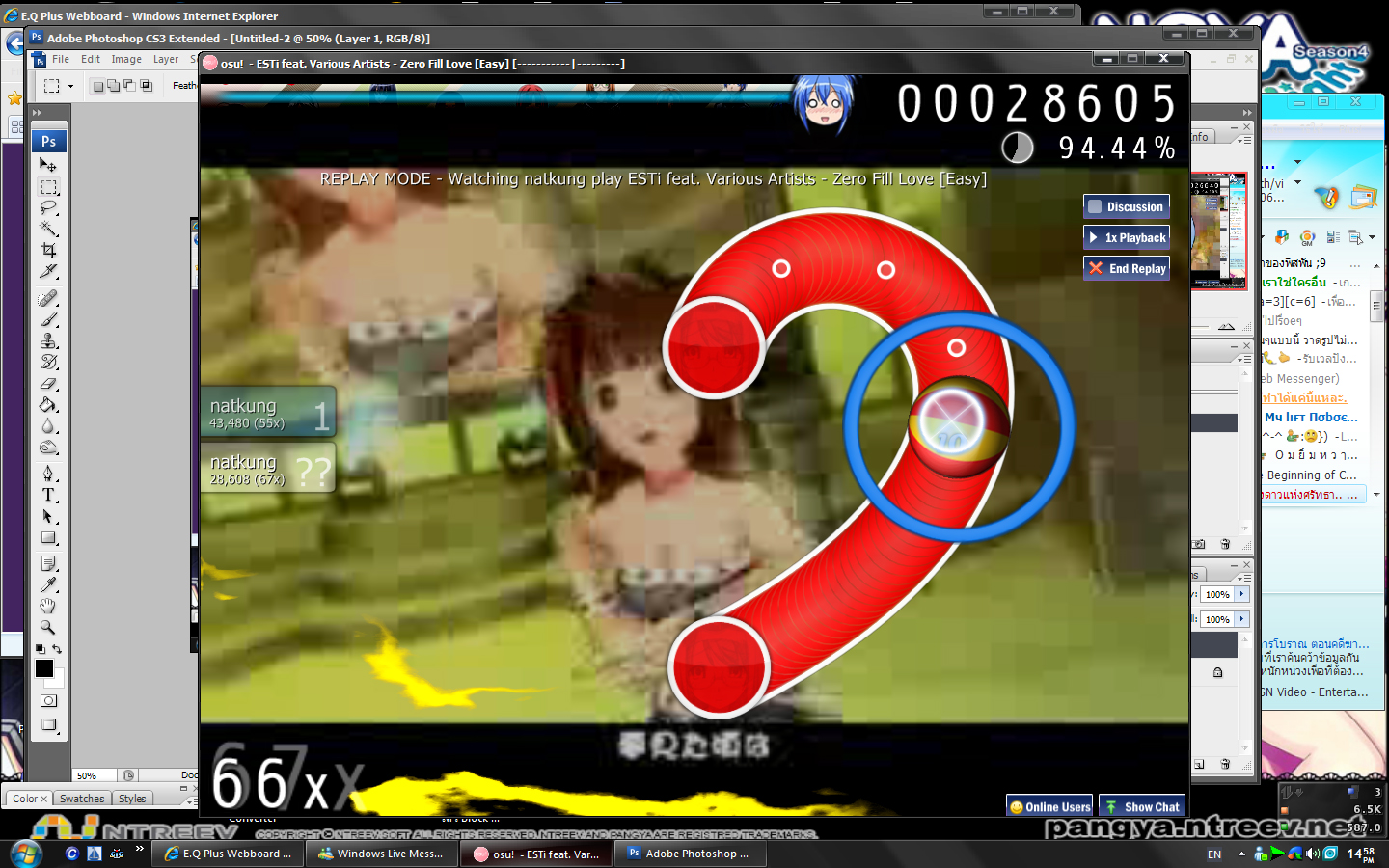1389x868 pixels.
Task: Select the Rectangle shape tool
Action: coord(48,537)
